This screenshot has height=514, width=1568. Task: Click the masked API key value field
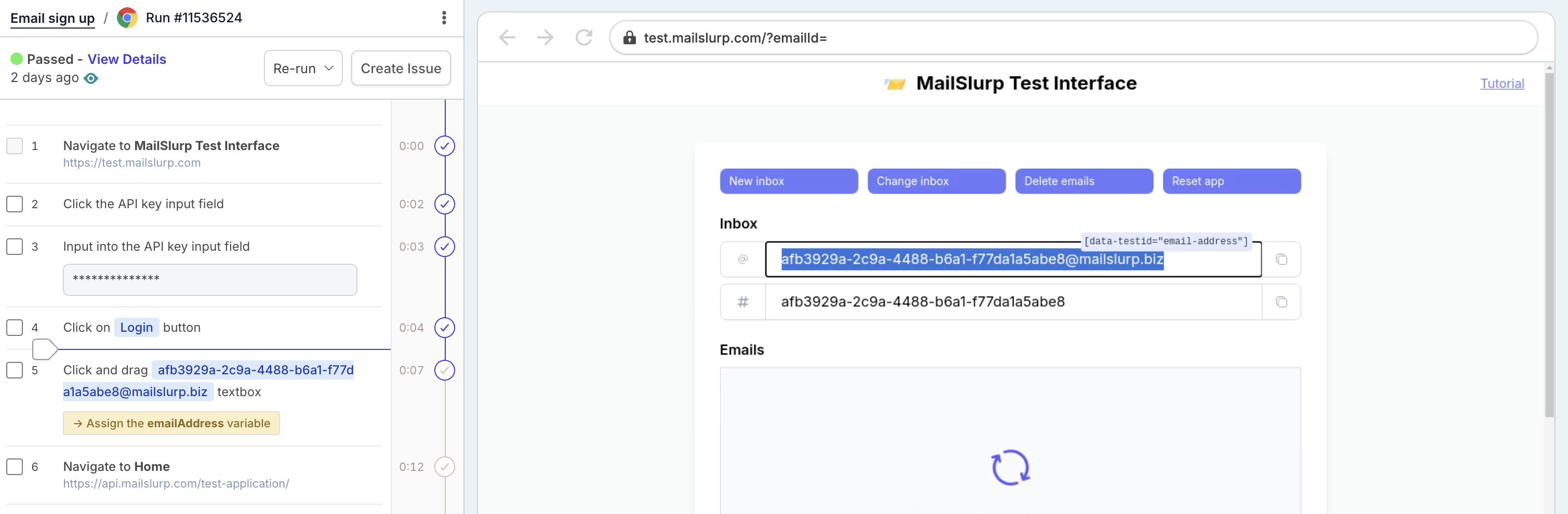(x=210, y=280)
